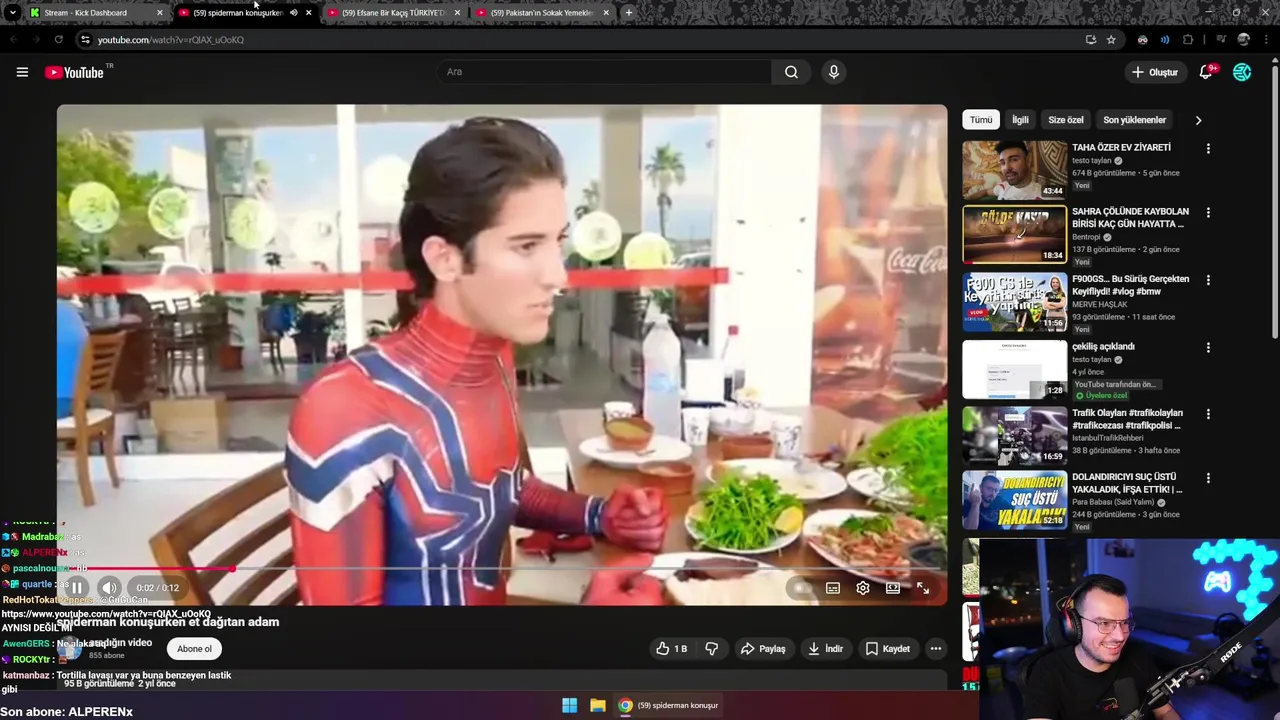Toggle subtitles in the video player
Screen dimensions: 1280x720
(832, 588)
